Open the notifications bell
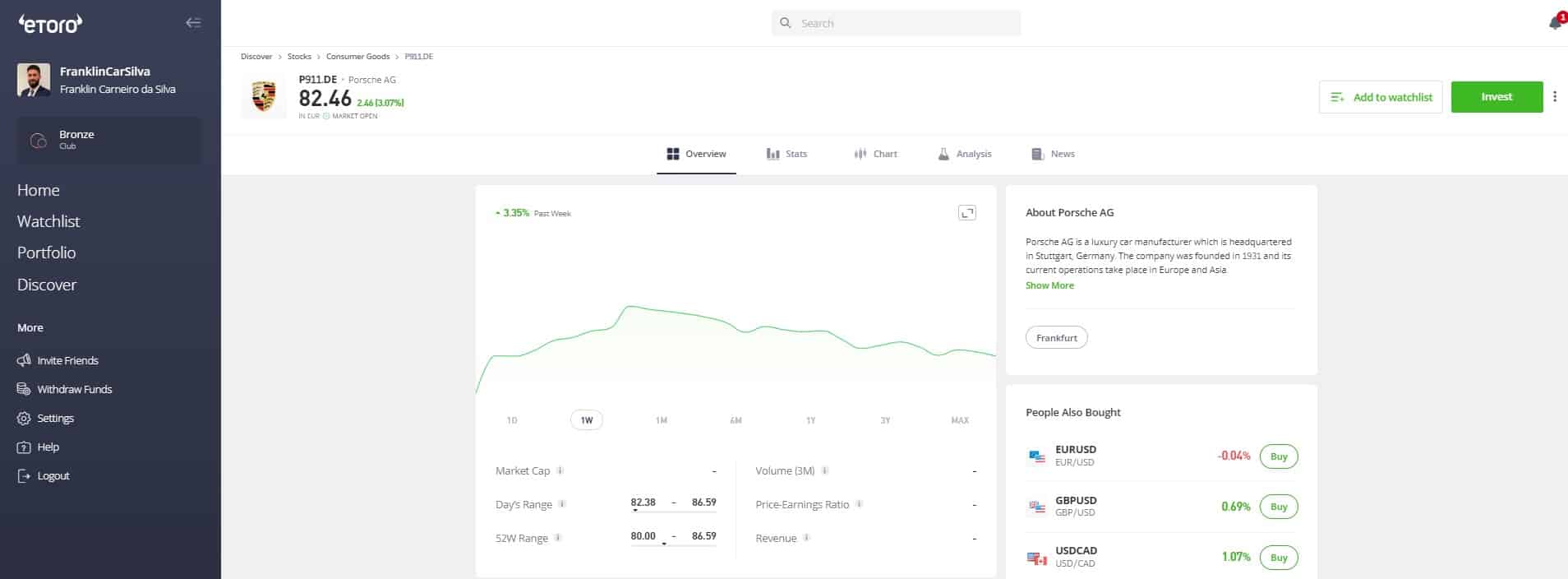The height and width of the screenshot is (579, 1568). [x=1555, y=23]
